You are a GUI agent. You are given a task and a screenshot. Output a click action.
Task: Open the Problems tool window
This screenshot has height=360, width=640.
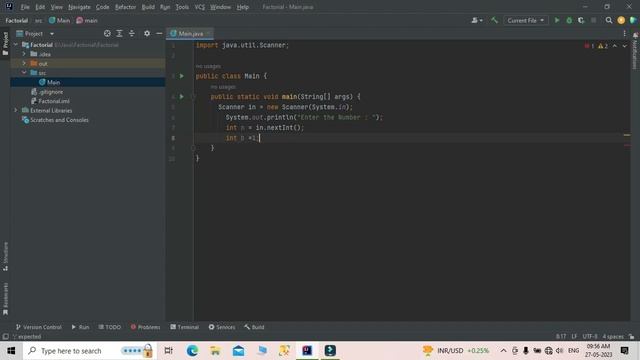point(145,327)
